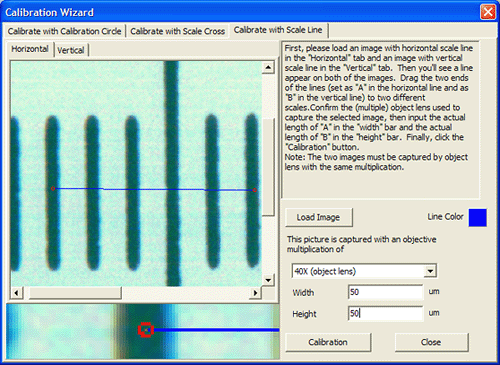Click the image scroll up arrow
Image resolution: width=500 pixels, height=365 pixels.
(268, 68)
